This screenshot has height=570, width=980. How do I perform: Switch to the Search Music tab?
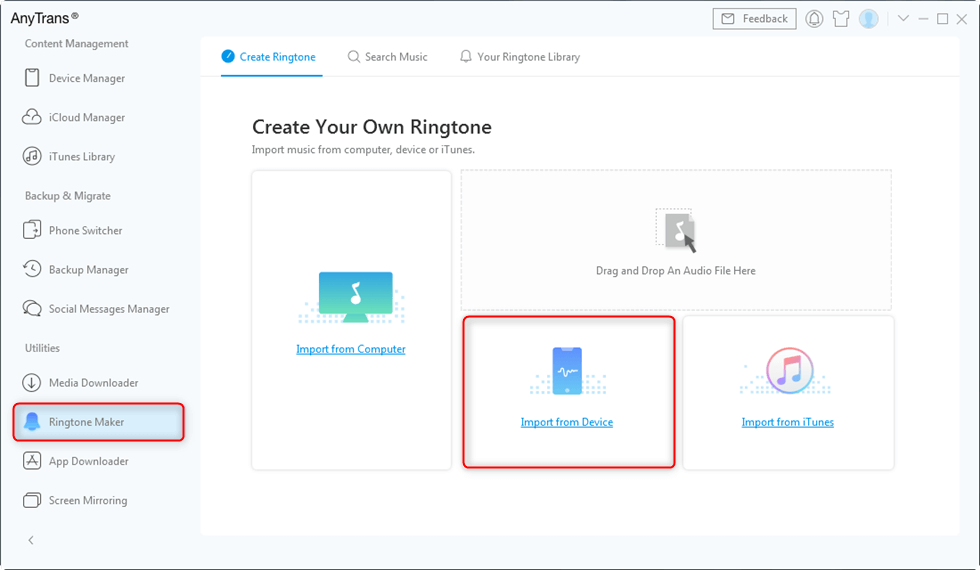tap(387, 57)
